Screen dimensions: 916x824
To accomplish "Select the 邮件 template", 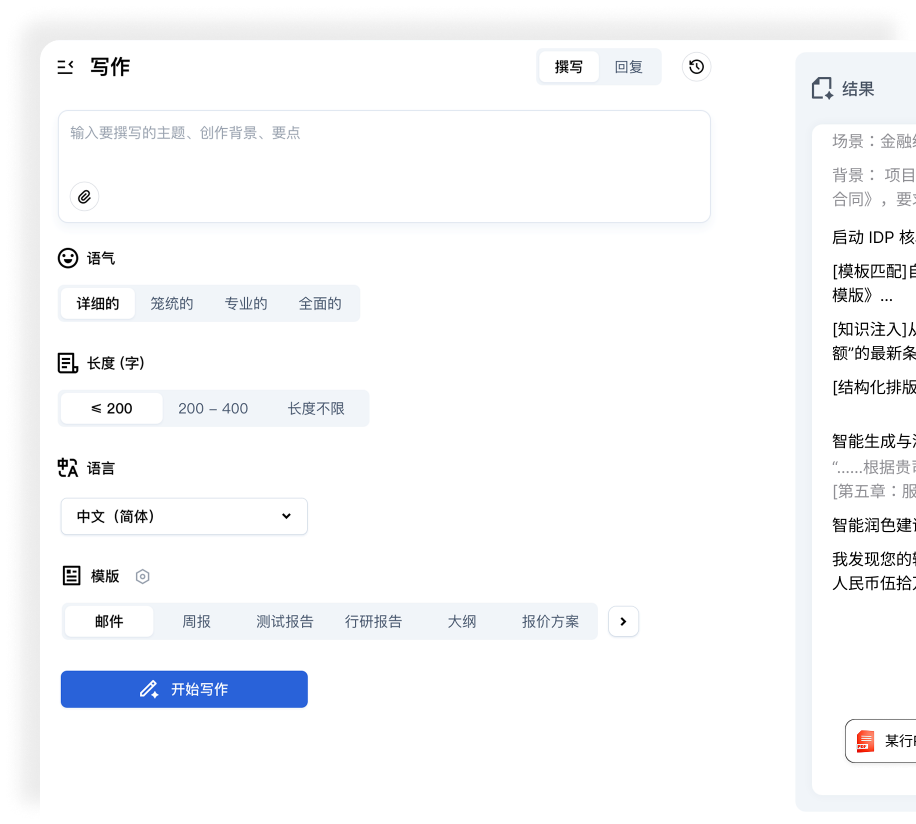I will [109, 621].
